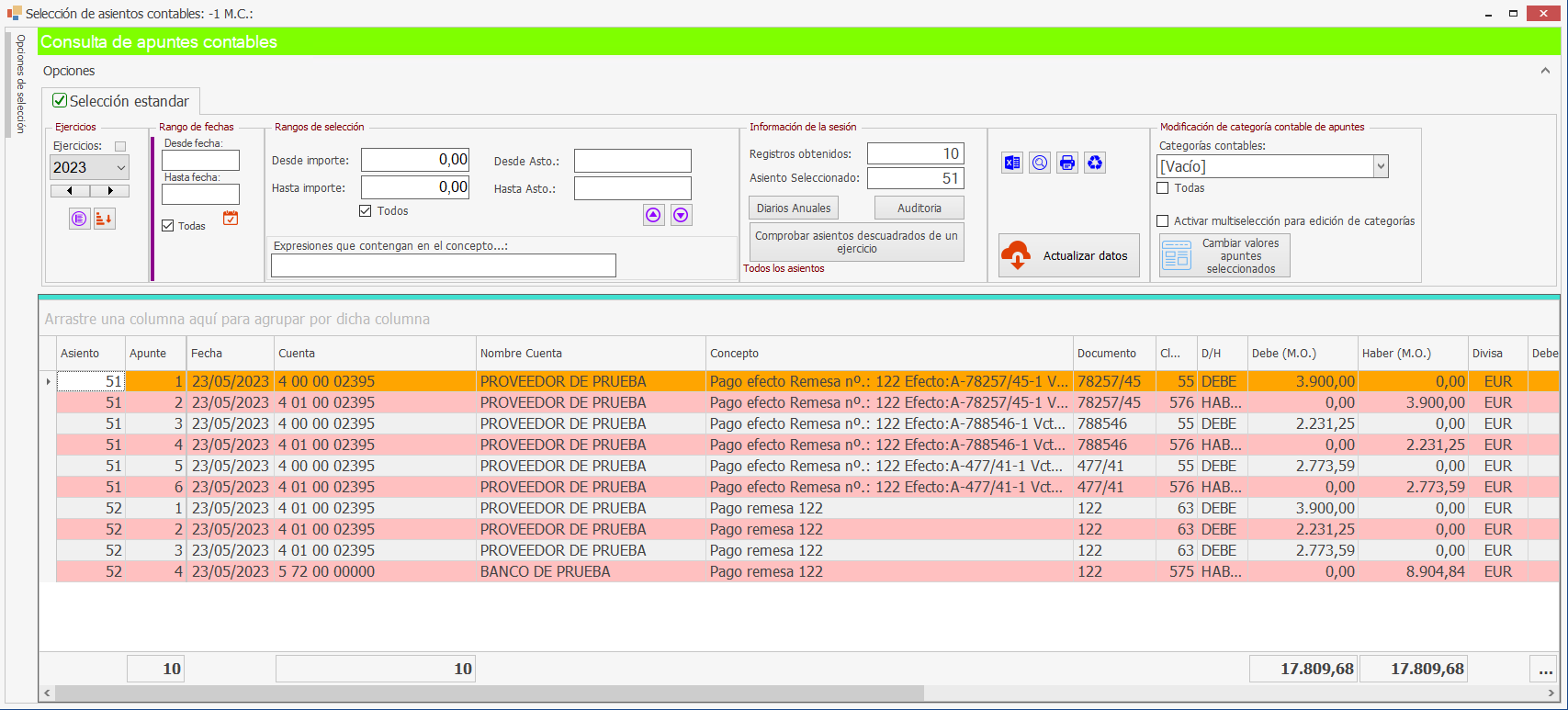Viewport: 1568px width, 710px height.
Task: Print the accounting entries list
Action: [1066, 163]
